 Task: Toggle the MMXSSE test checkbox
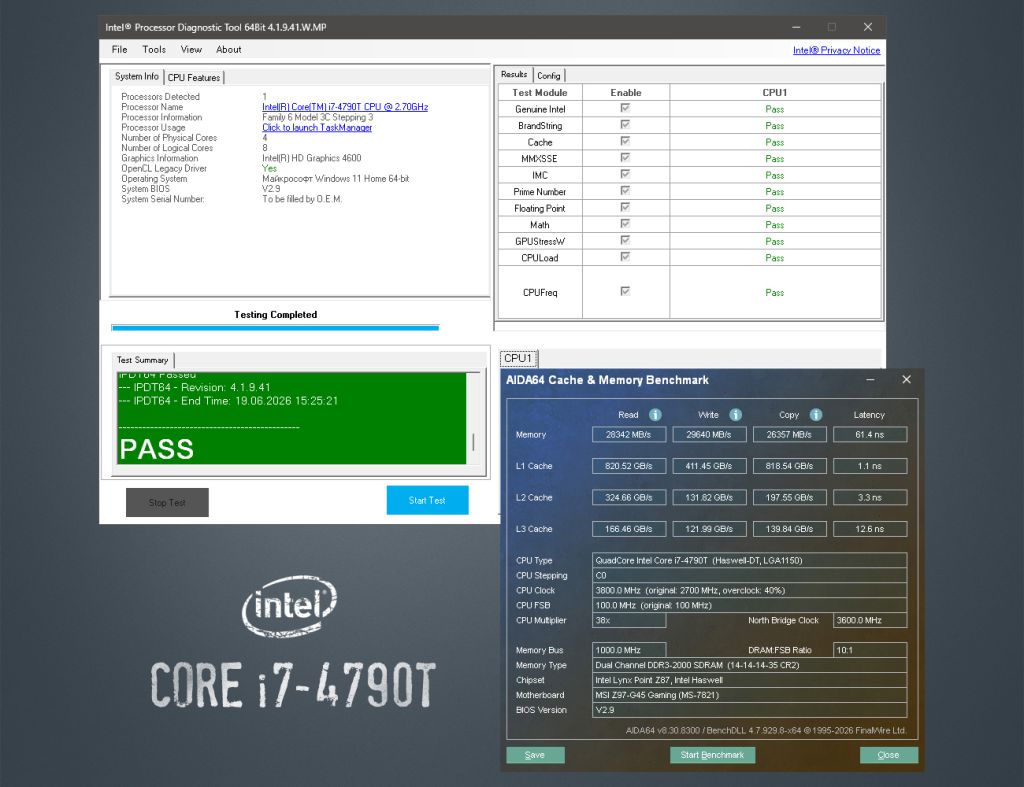(625, 157)
